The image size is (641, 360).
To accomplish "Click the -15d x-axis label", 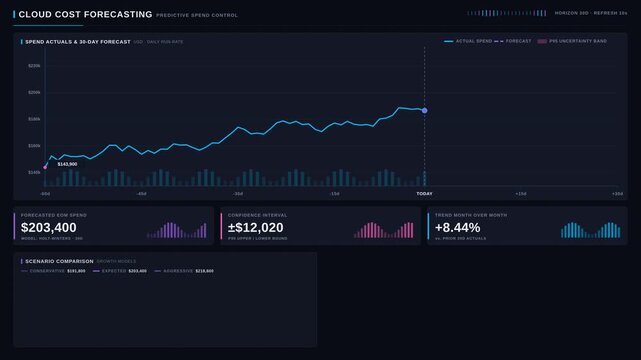I will 334,194.
